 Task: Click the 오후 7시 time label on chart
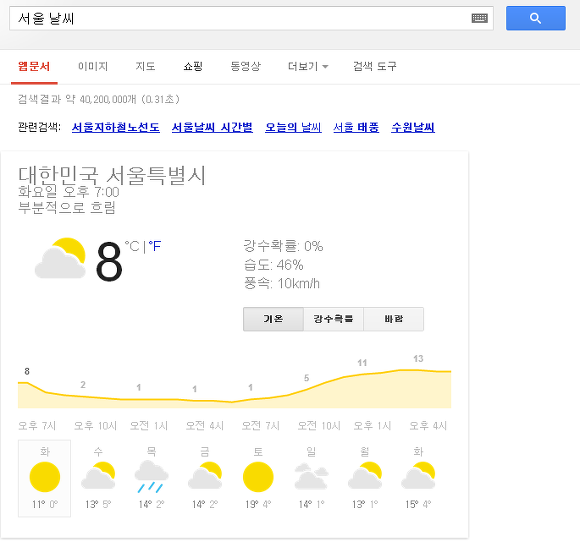(37, 426)
